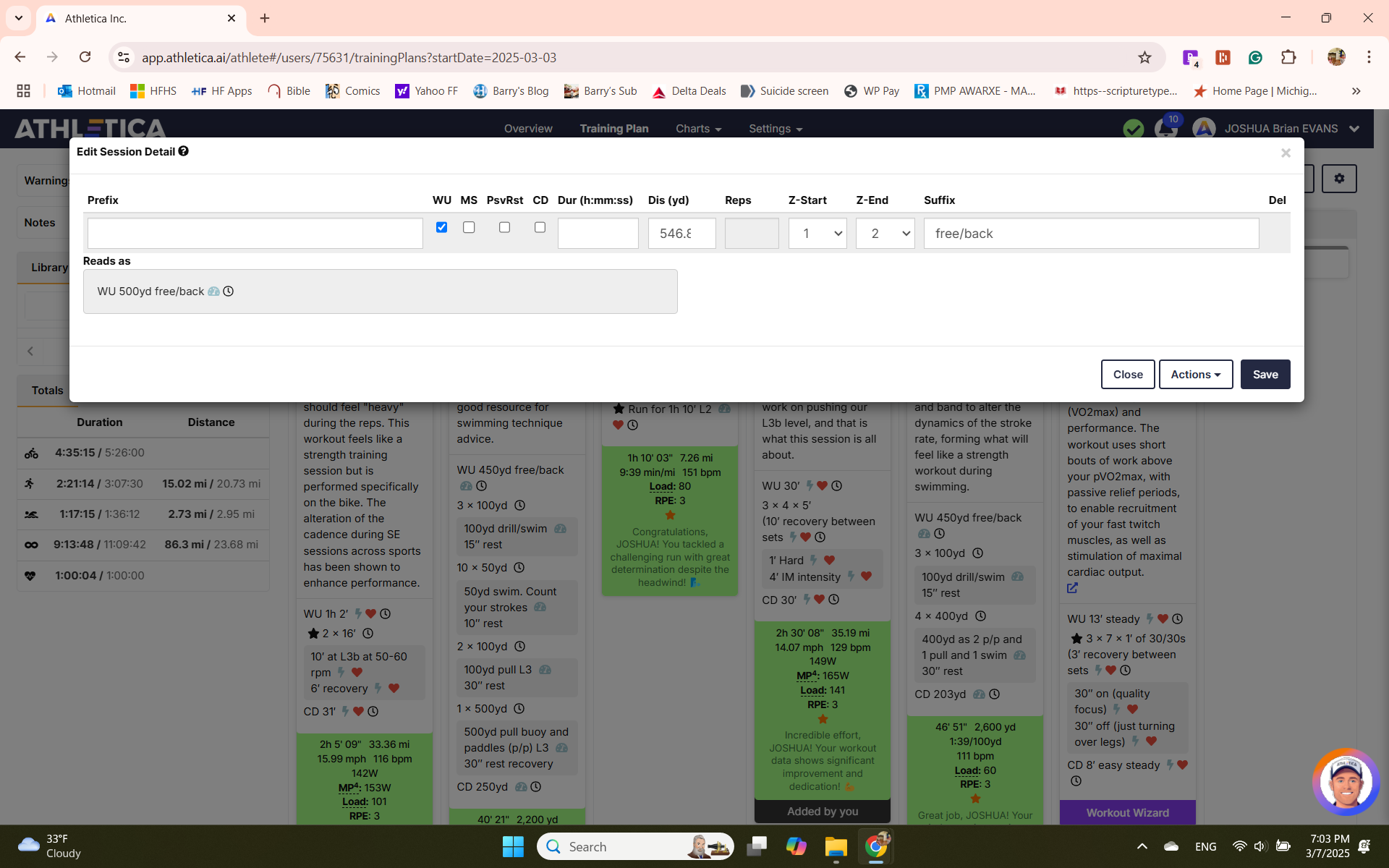The width and height of the screenshot is (1389, 868).
Task: Click into the Suffix field containing free/back
Action: coord(1091,234)
